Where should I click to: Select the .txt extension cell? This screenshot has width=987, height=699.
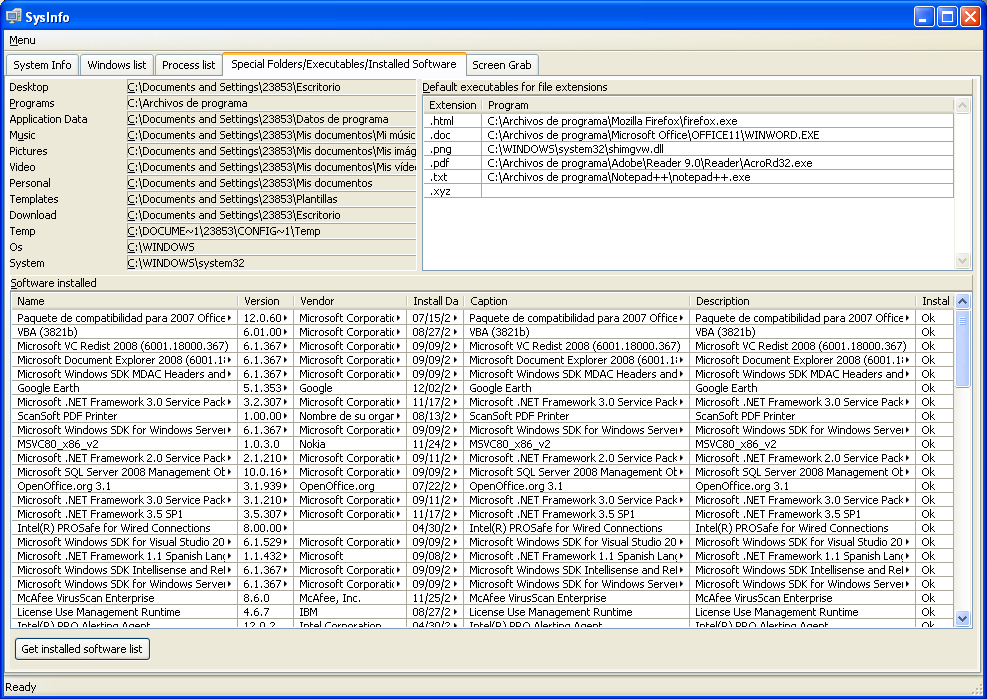click(x=453, y=177)
